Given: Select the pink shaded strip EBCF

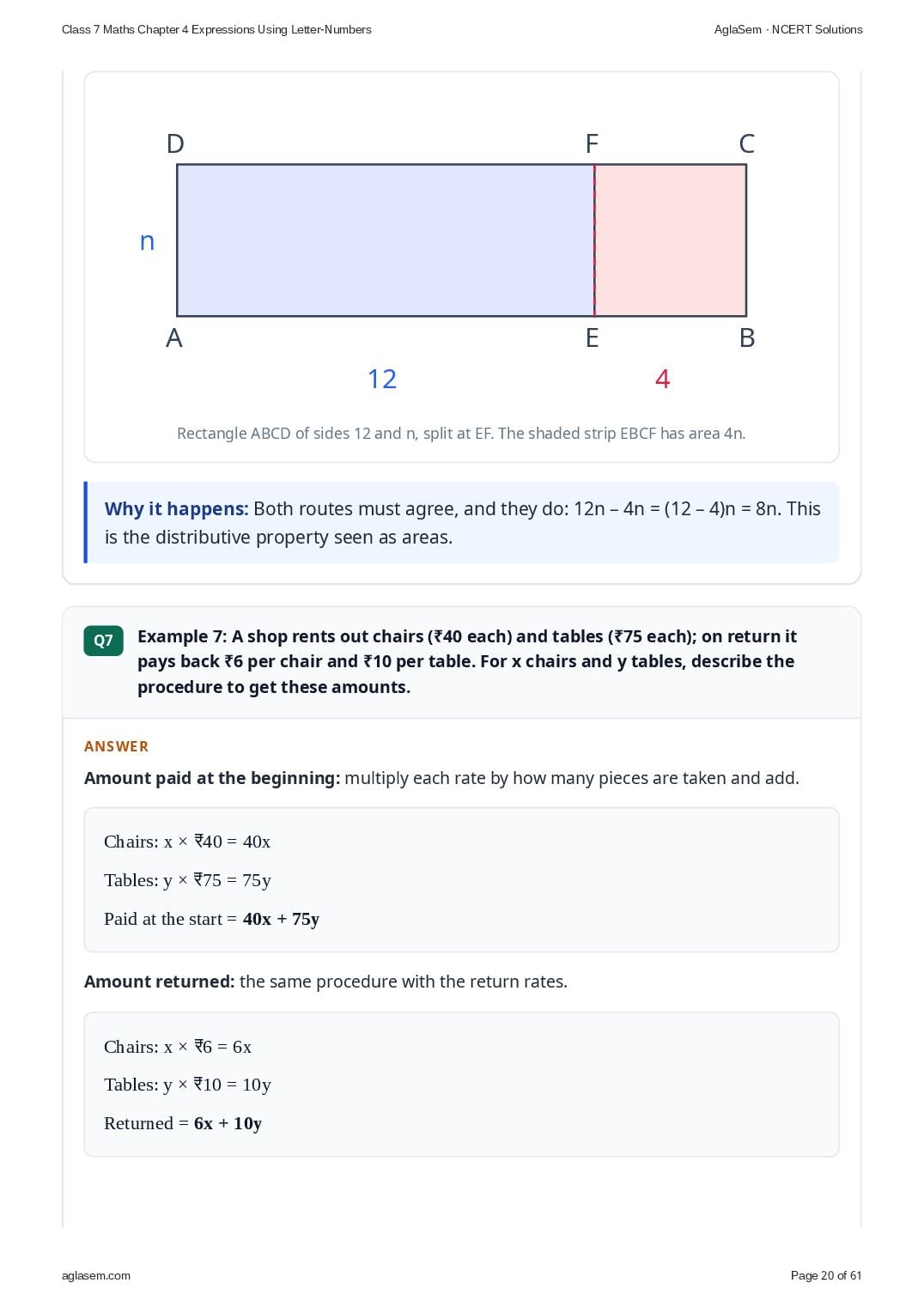Looking at the screenshot, I should click(x=671, y=240).
